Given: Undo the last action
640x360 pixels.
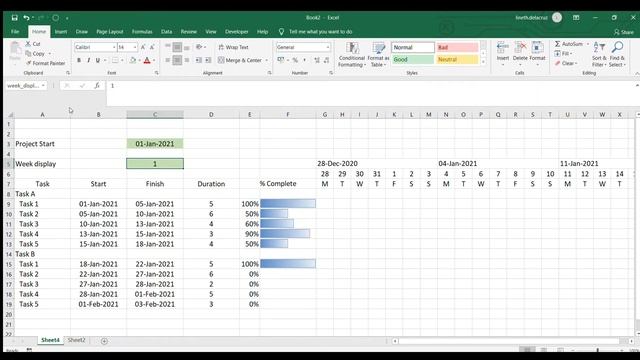Looking at the screenshot, I should [26, 18].
